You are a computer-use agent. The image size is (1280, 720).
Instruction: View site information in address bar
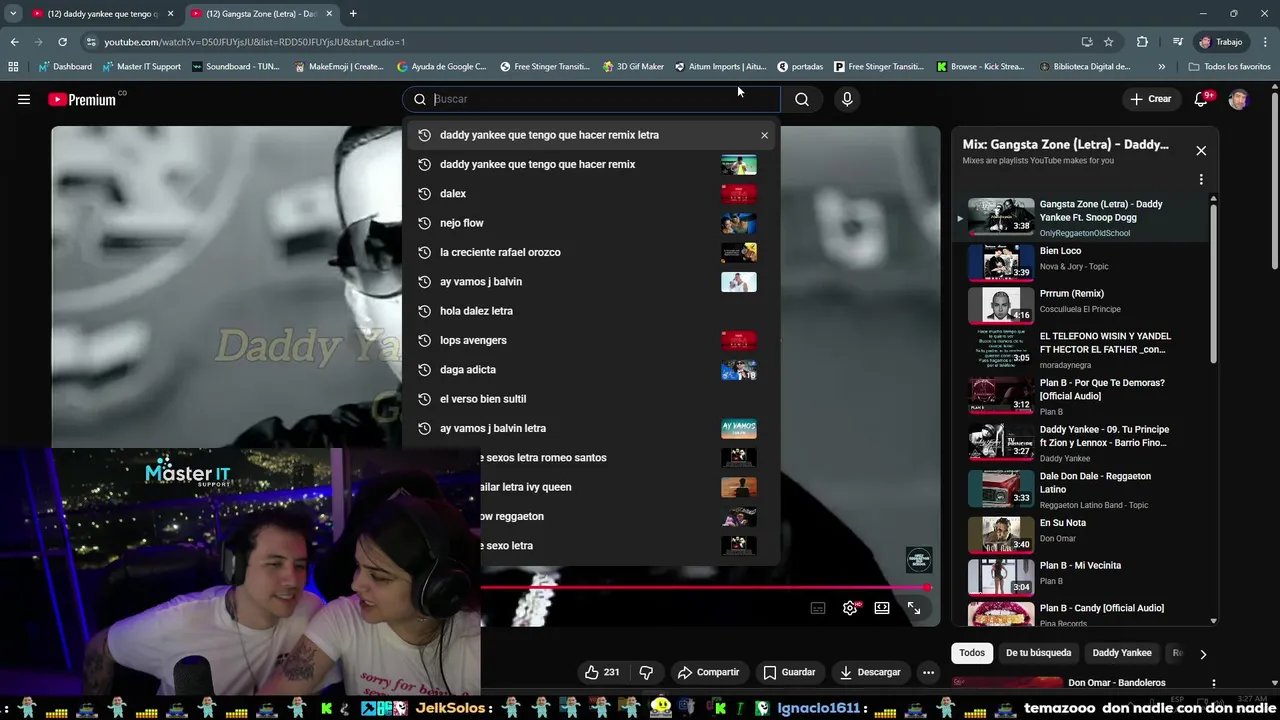(x=91, y=42)
